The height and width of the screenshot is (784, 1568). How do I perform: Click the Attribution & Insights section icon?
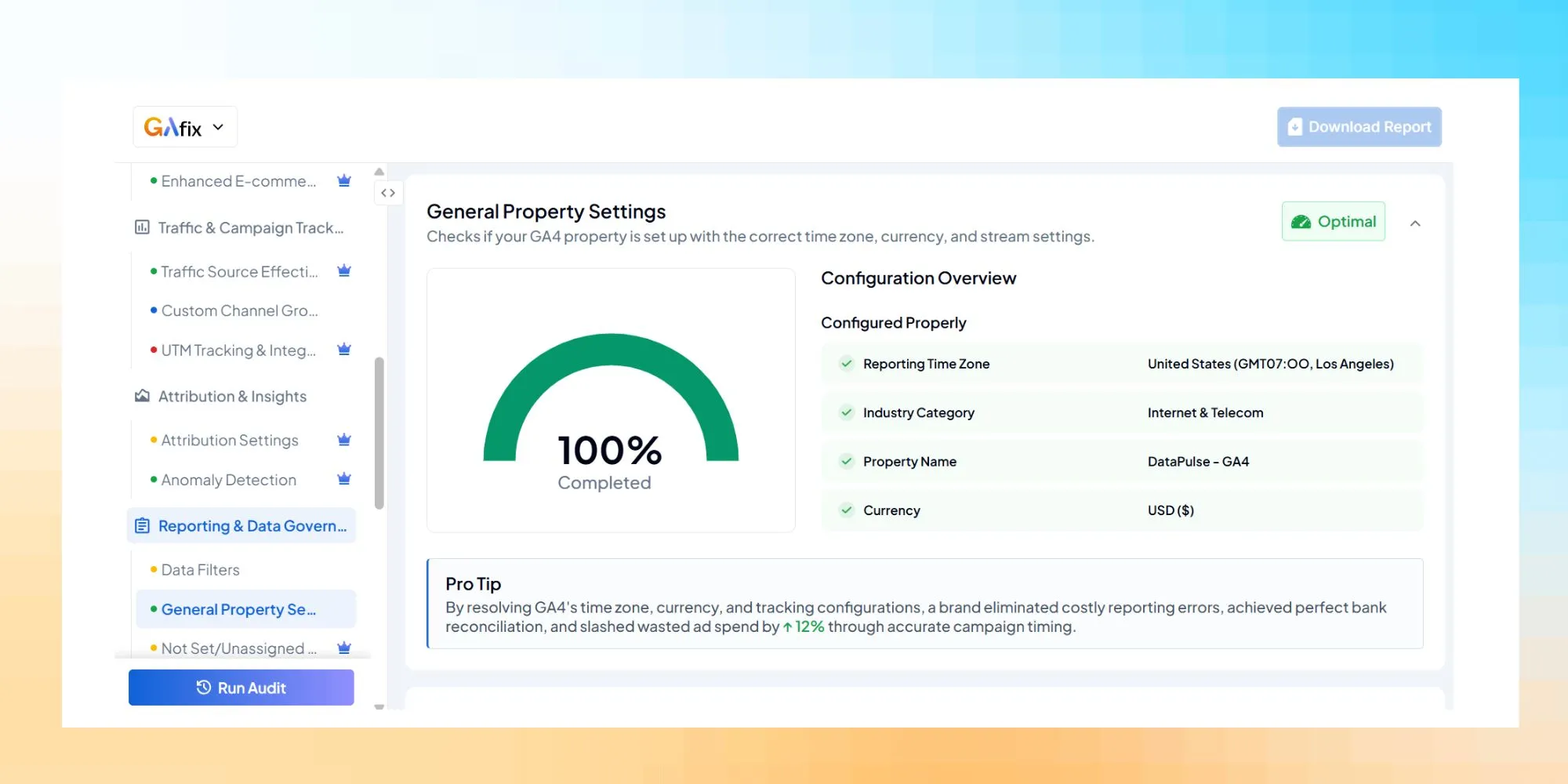tap(142, 396)
